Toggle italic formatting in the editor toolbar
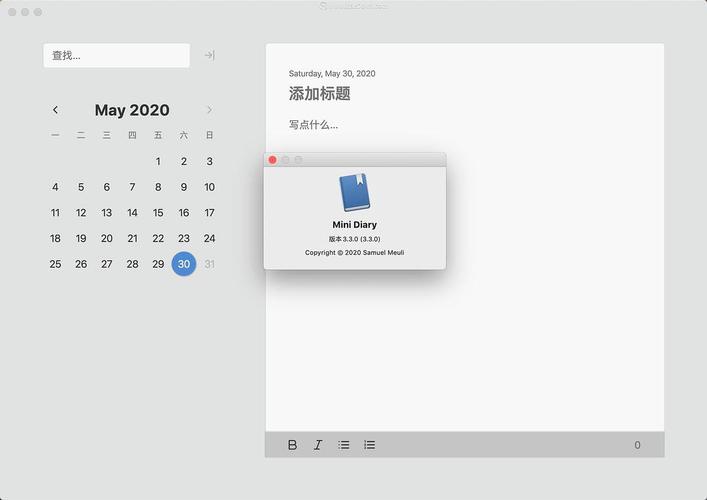The width and height of the screenshot is (707, 500). (318, 445)
